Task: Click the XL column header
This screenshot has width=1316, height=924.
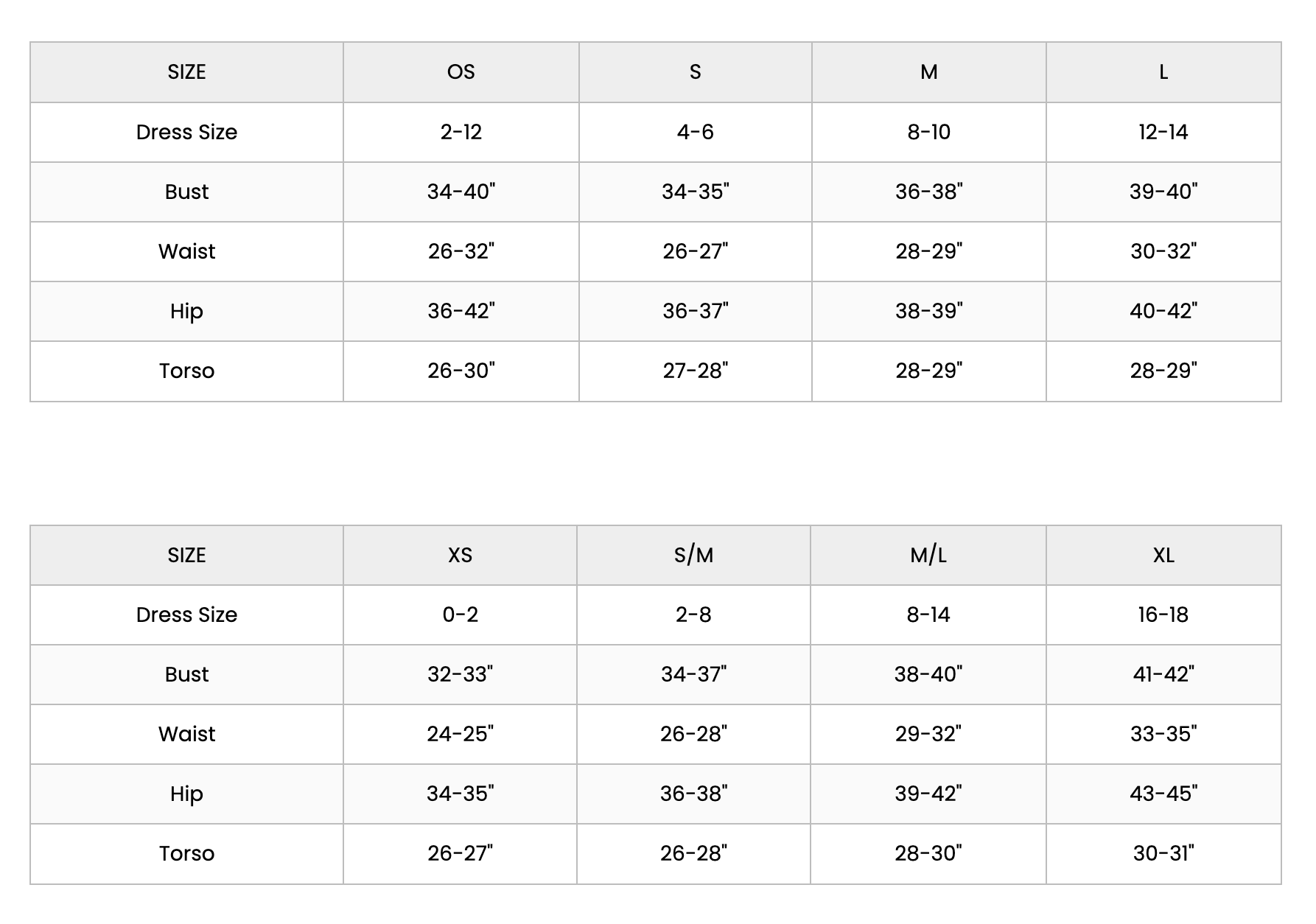Action: 1163,555
